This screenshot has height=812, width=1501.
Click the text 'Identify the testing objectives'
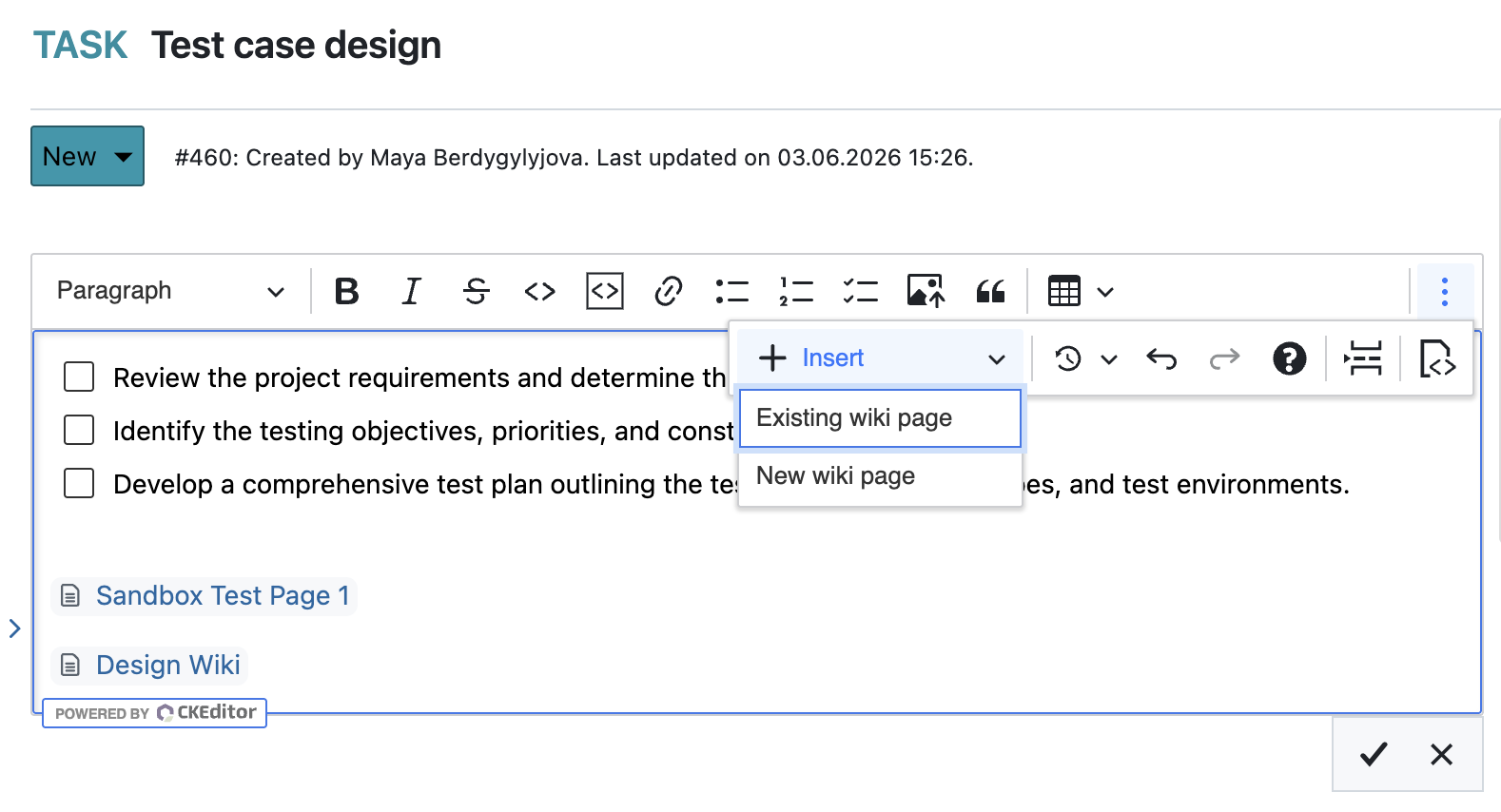(299, 432)
